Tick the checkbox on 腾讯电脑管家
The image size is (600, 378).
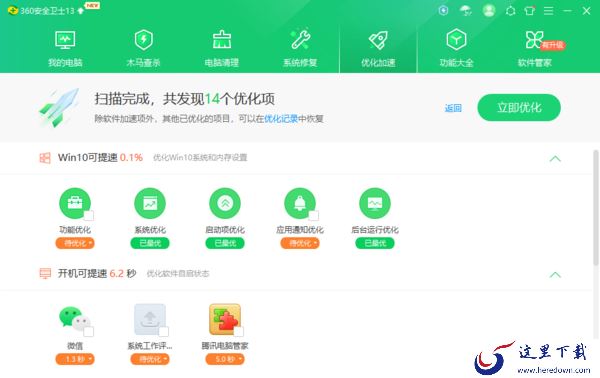coord(239,331)
